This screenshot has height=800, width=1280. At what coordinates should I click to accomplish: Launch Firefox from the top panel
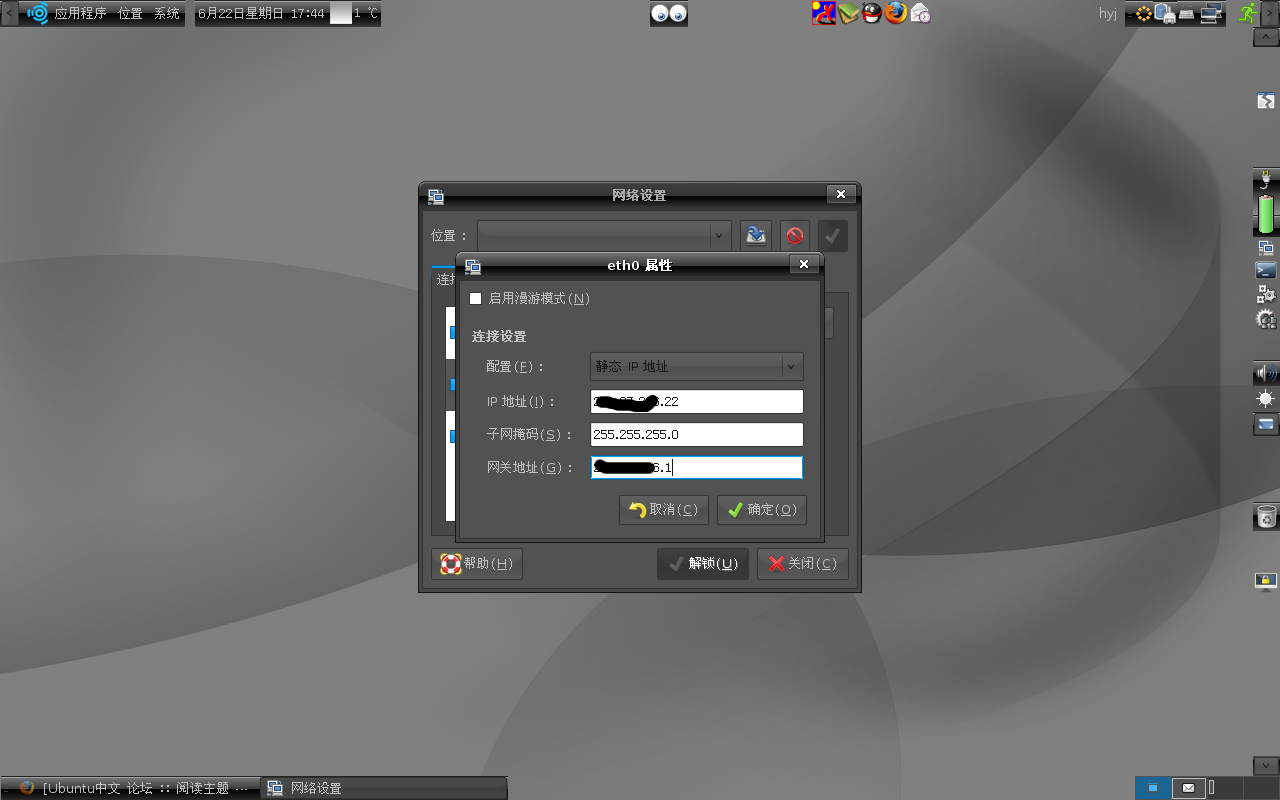(896, 13)
